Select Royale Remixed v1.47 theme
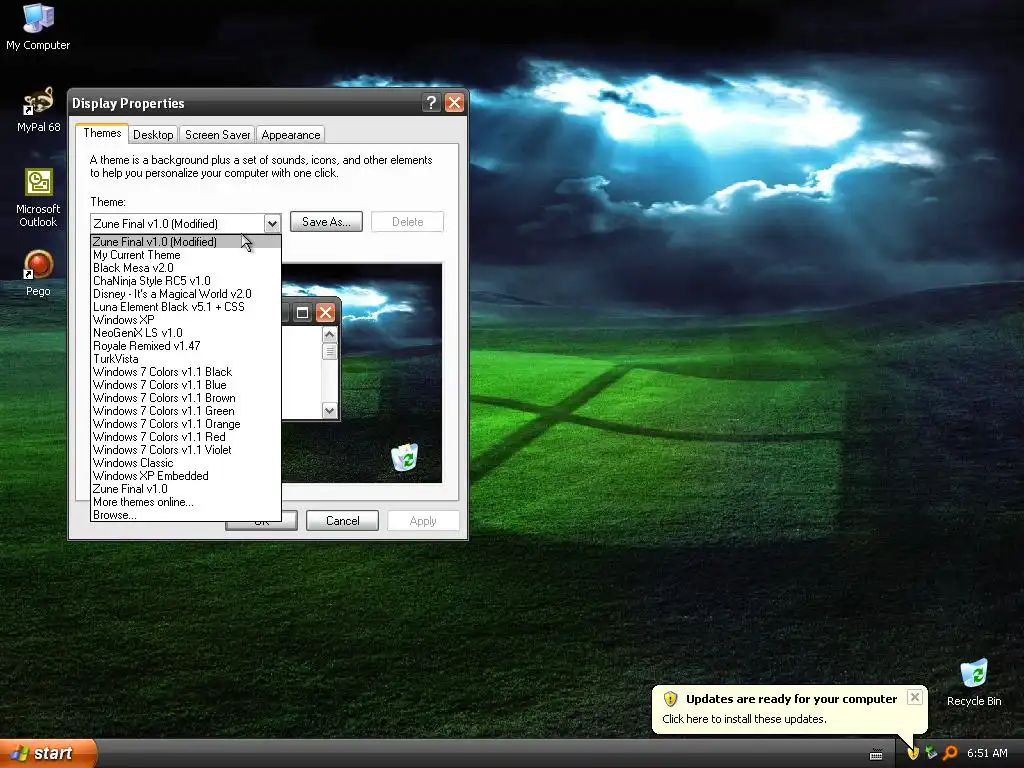Viewport: 1024px width, 768px height. click(186, 346)
